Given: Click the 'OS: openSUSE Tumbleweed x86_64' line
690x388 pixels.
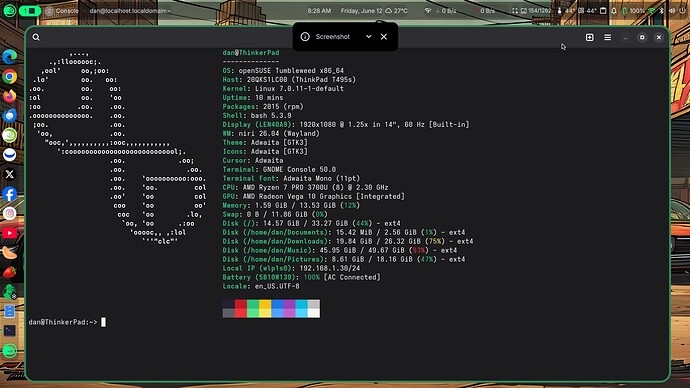Looking at the screenshot, I should [x=283, y=70].
